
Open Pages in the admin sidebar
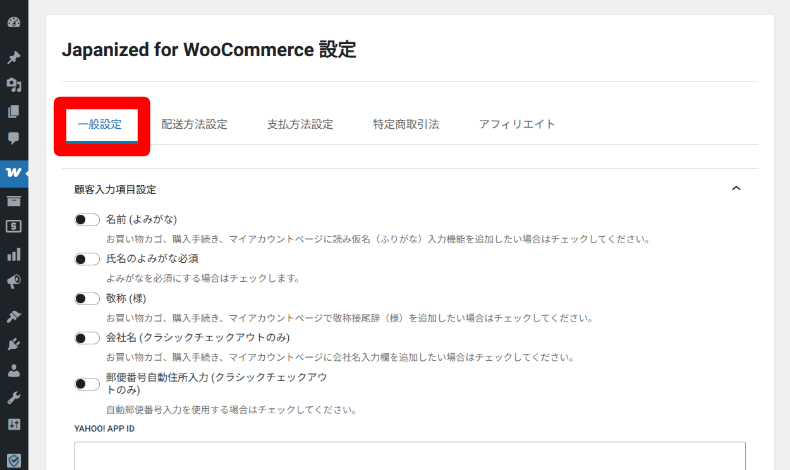[x=14, y=111]
